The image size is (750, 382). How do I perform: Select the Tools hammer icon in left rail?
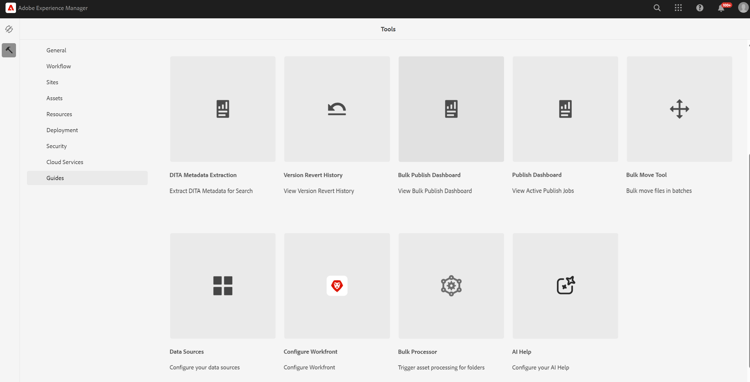pos(9,50)
